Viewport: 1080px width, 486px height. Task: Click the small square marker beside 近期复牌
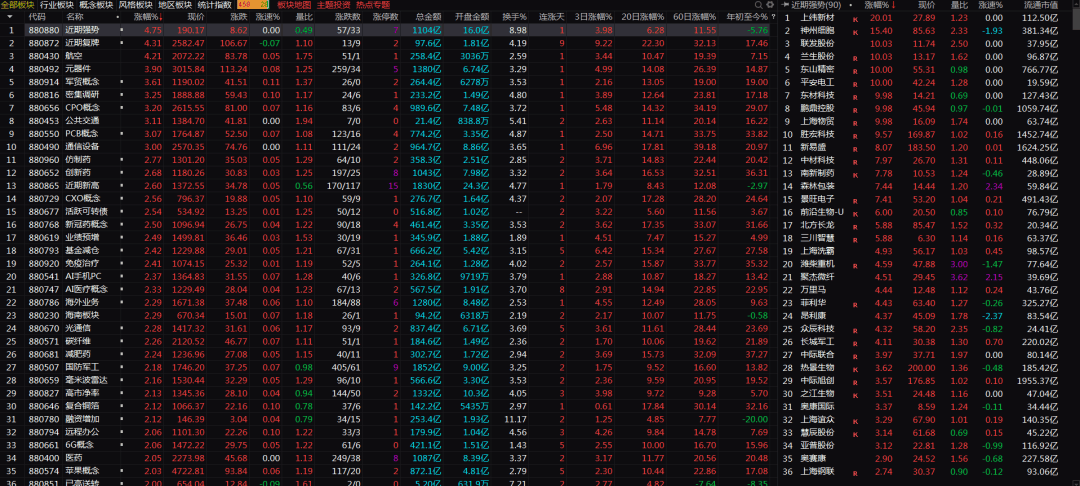coord(122,43)
